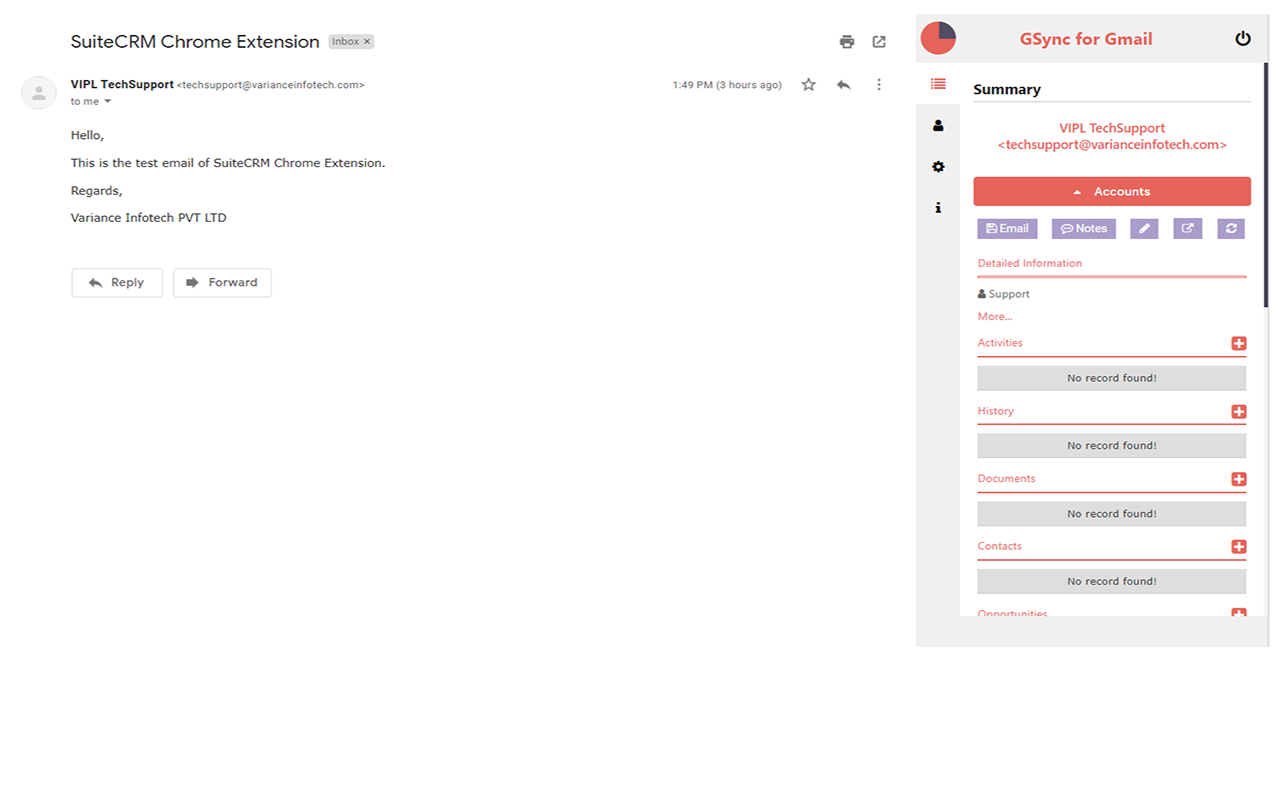Remove the Inbox label from the email
Image resolution: width=1280 pixels, height=800 pixels.
(x=366, y=41)
